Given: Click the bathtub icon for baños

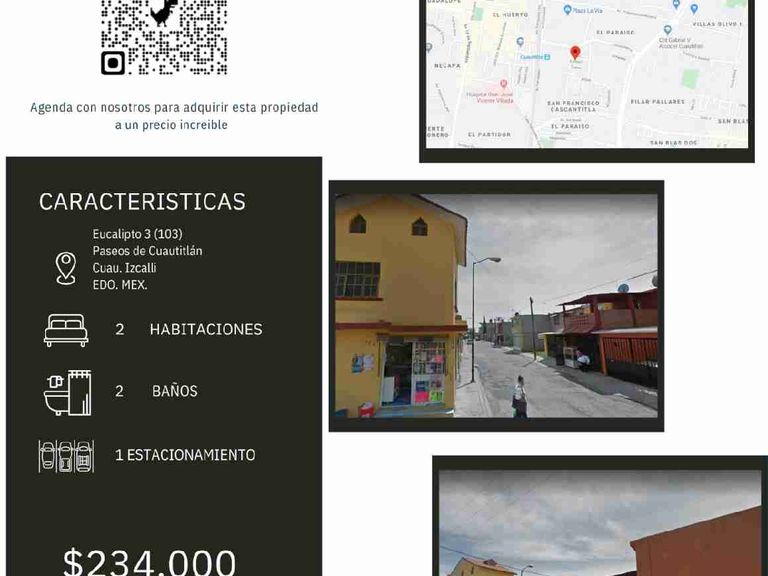Looking at the screenshot, I should click(x=68, y=392).
